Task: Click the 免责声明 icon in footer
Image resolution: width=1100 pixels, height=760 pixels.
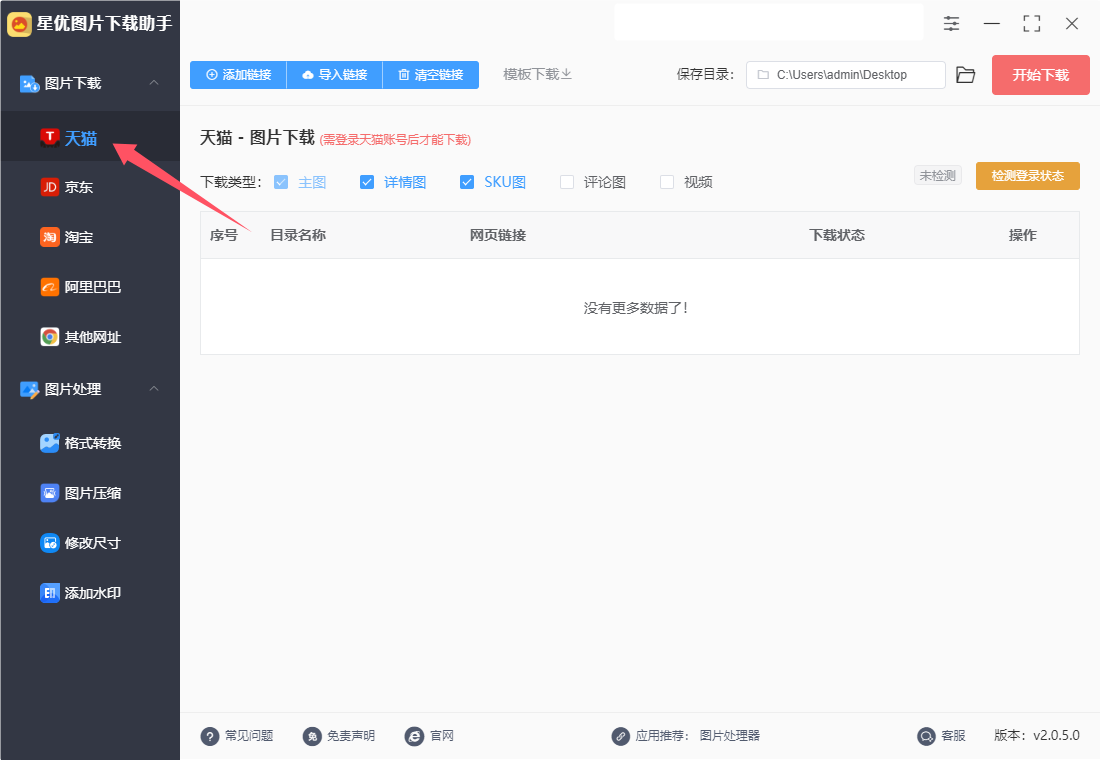Action: [x=312, y=736]
